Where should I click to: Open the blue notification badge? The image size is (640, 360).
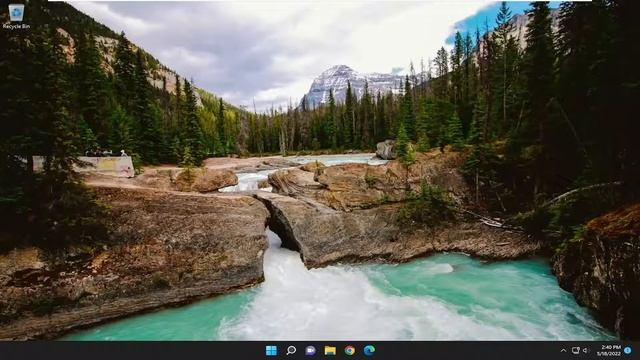(x=628, y=350)
